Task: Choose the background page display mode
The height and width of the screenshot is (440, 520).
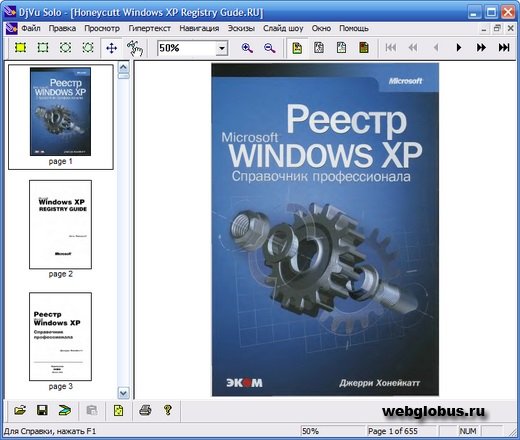Action: (x=364, y=48)
